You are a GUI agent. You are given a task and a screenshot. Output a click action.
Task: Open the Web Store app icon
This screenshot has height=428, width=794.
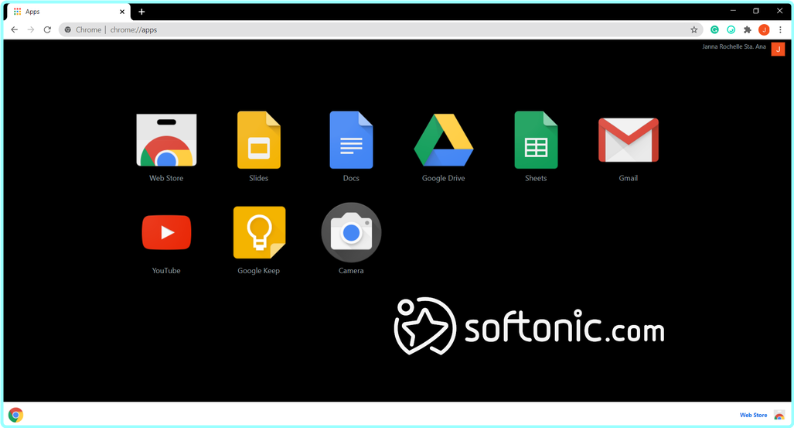166,140
